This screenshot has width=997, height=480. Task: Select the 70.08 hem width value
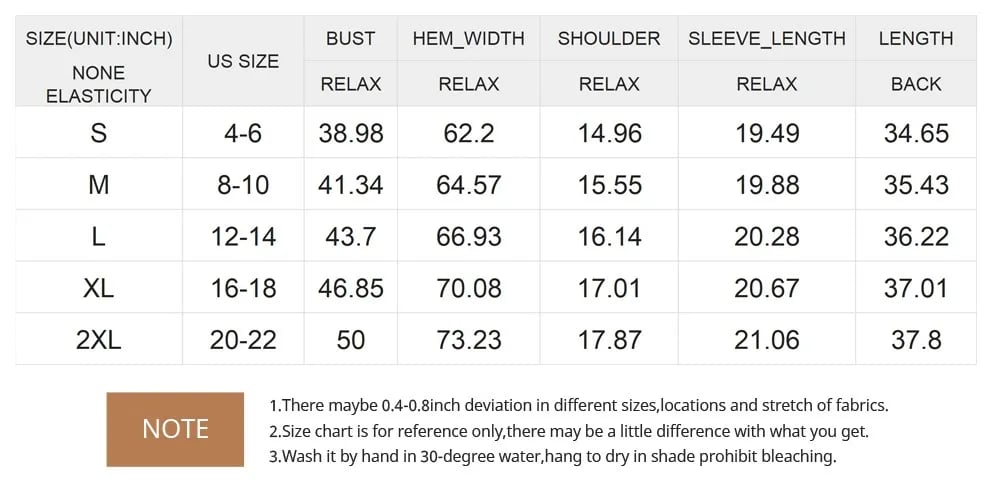[468, 288]
